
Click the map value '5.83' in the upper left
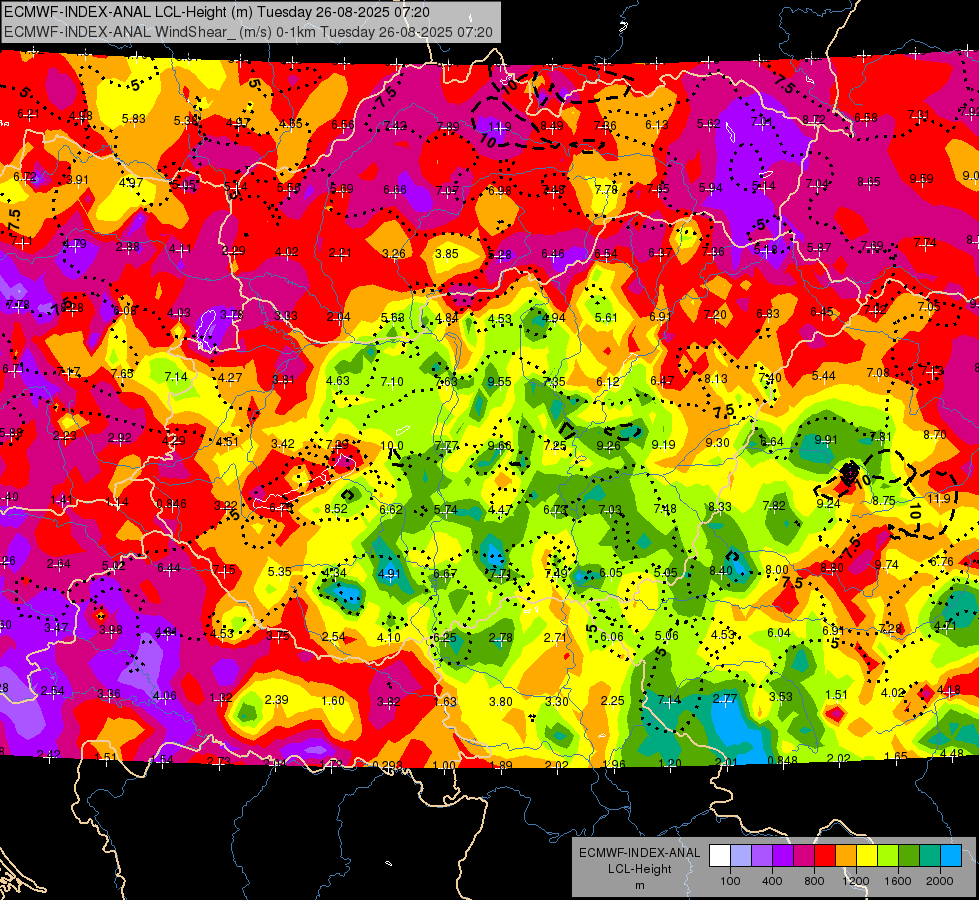click(134, 119)
